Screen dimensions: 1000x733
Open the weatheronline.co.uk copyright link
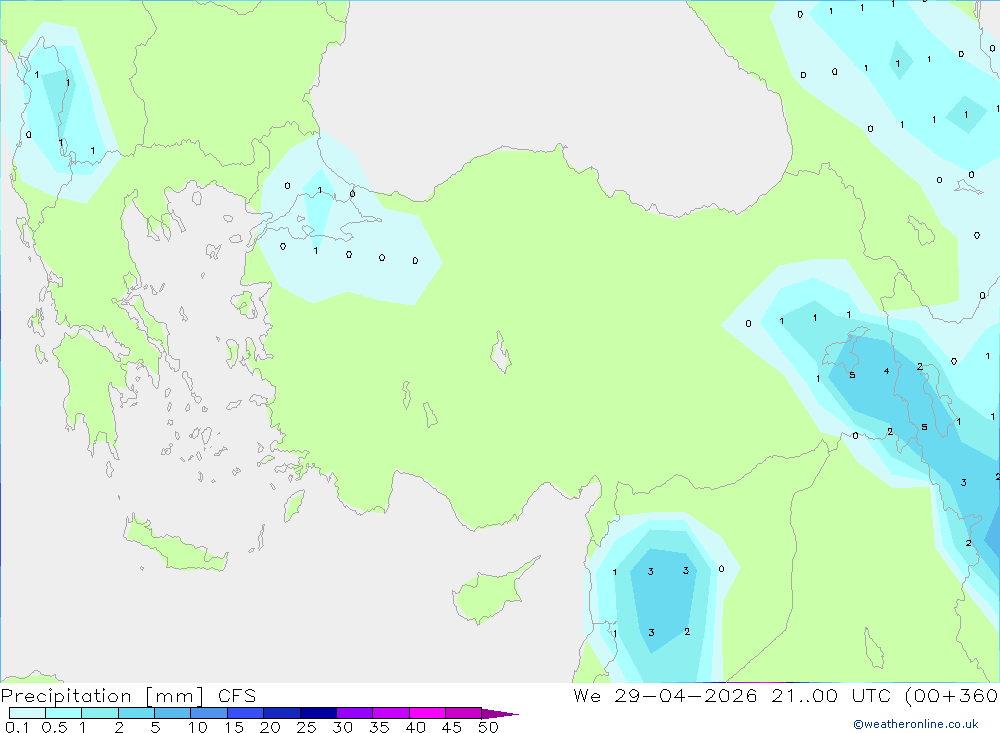click(x=916, y=724)
